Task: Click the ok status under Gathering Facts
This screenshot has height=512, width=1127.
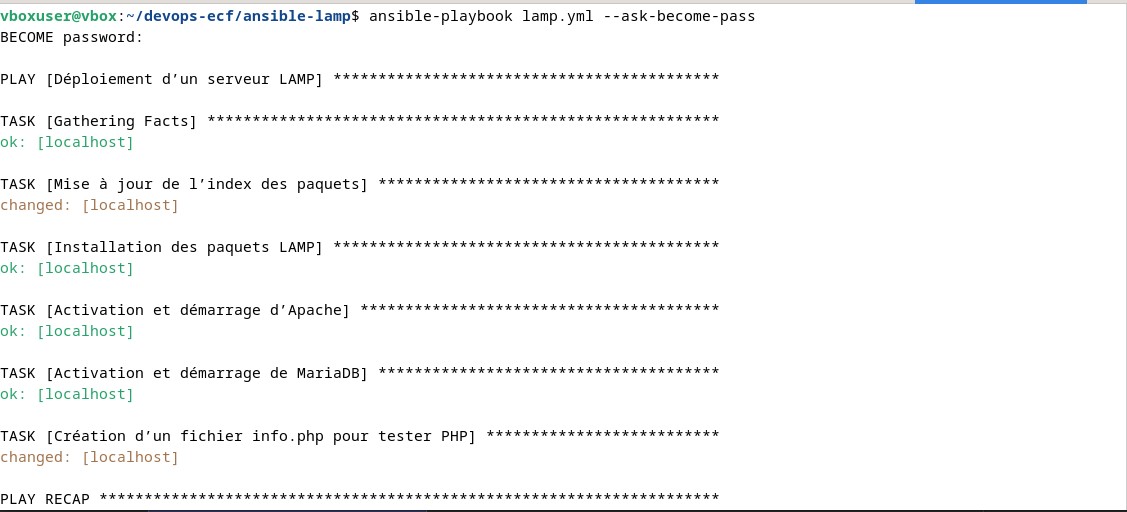Action: 67,143
